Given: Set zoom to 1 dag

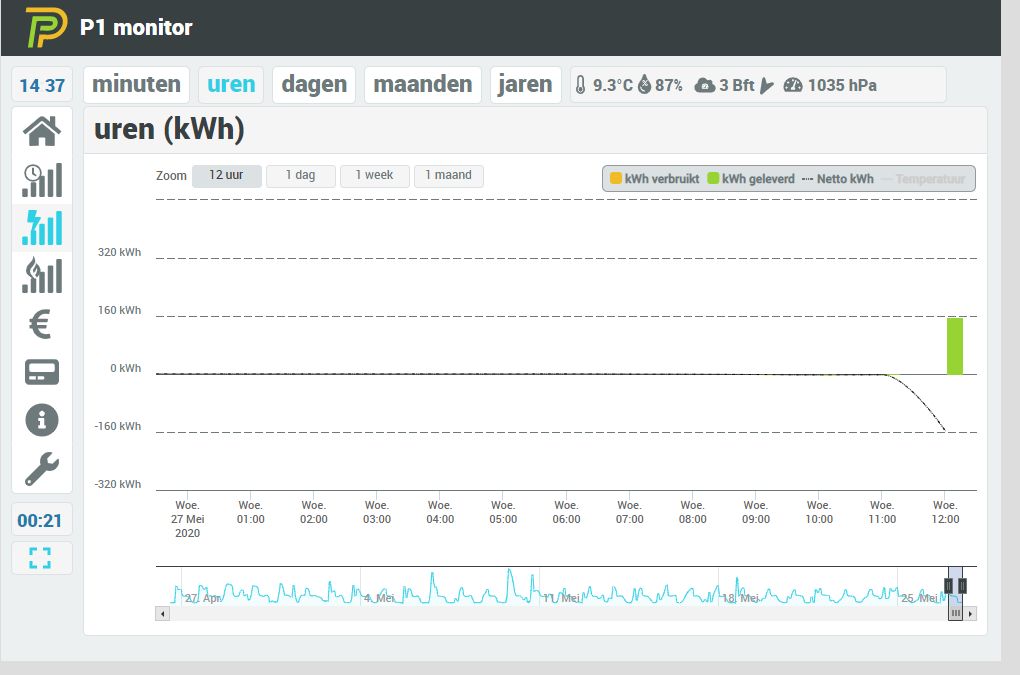Looking at the screenshot, I should click(301, 176).
